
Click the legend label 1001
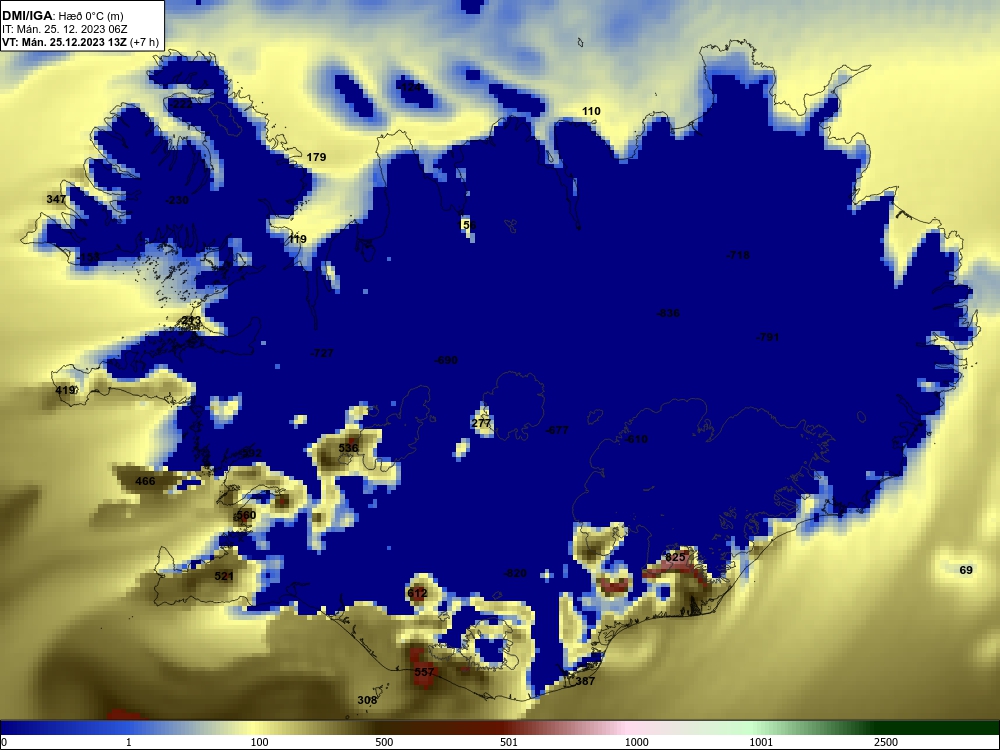pyautogui.click(x=761, y=742)
